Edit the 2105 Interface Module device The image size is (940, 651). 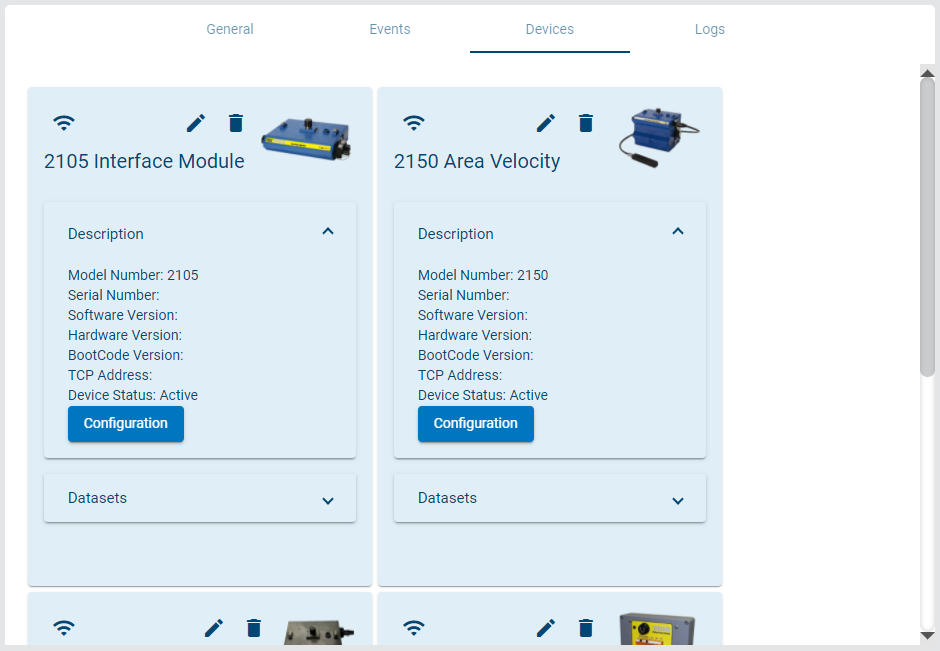(x=195, y=123)
